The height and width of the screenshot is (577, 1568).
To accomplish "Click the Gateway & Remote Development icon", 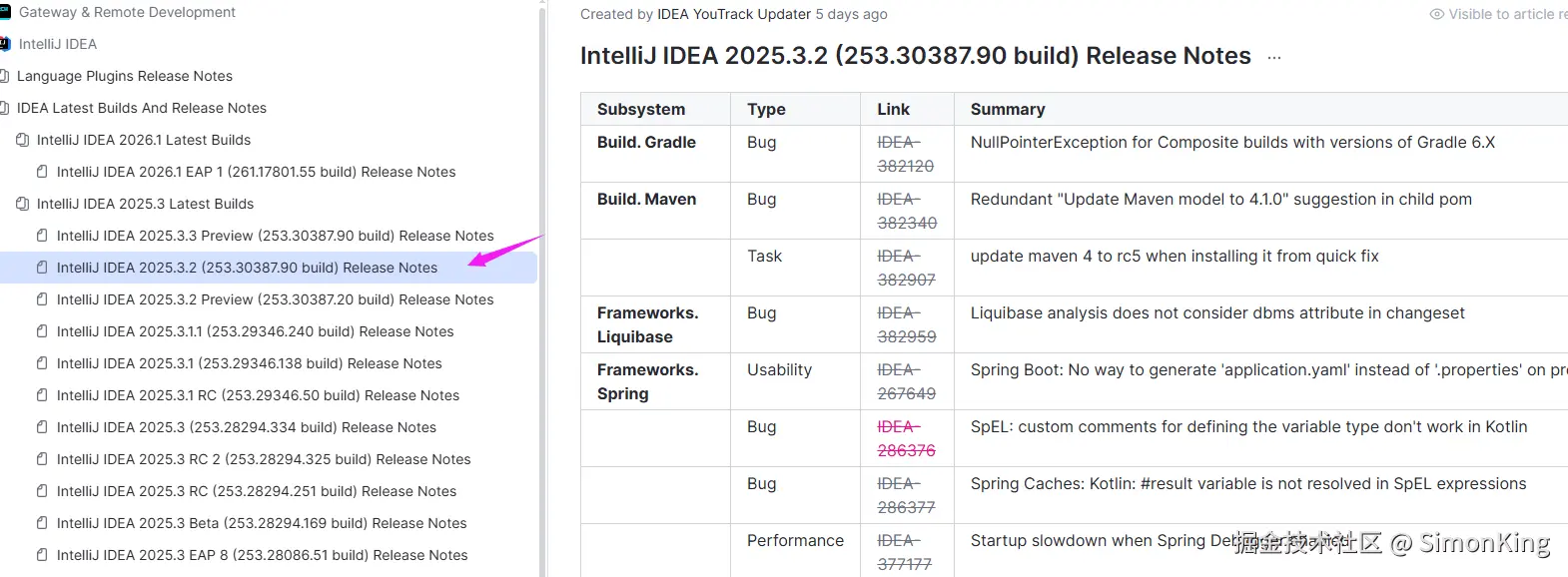I will coord(5,12).
